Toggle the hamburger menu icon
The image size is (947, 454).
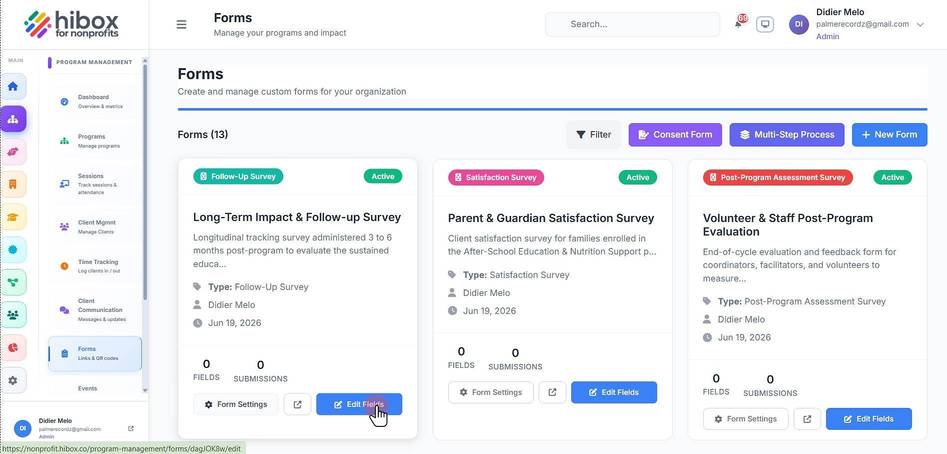[x=181, y=25]
